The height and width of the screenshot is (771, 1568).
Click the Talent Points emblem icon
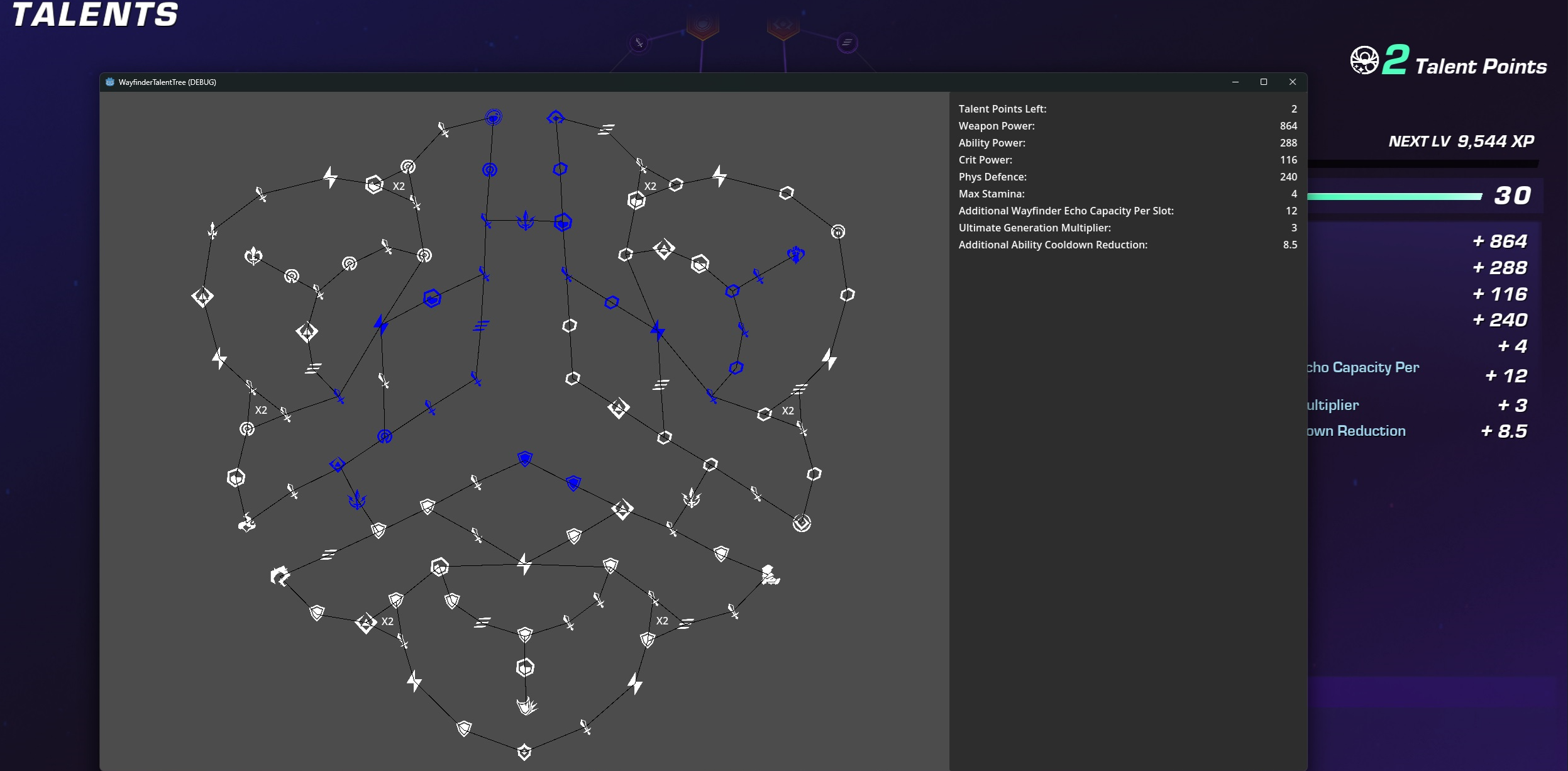coord(1364,61)
